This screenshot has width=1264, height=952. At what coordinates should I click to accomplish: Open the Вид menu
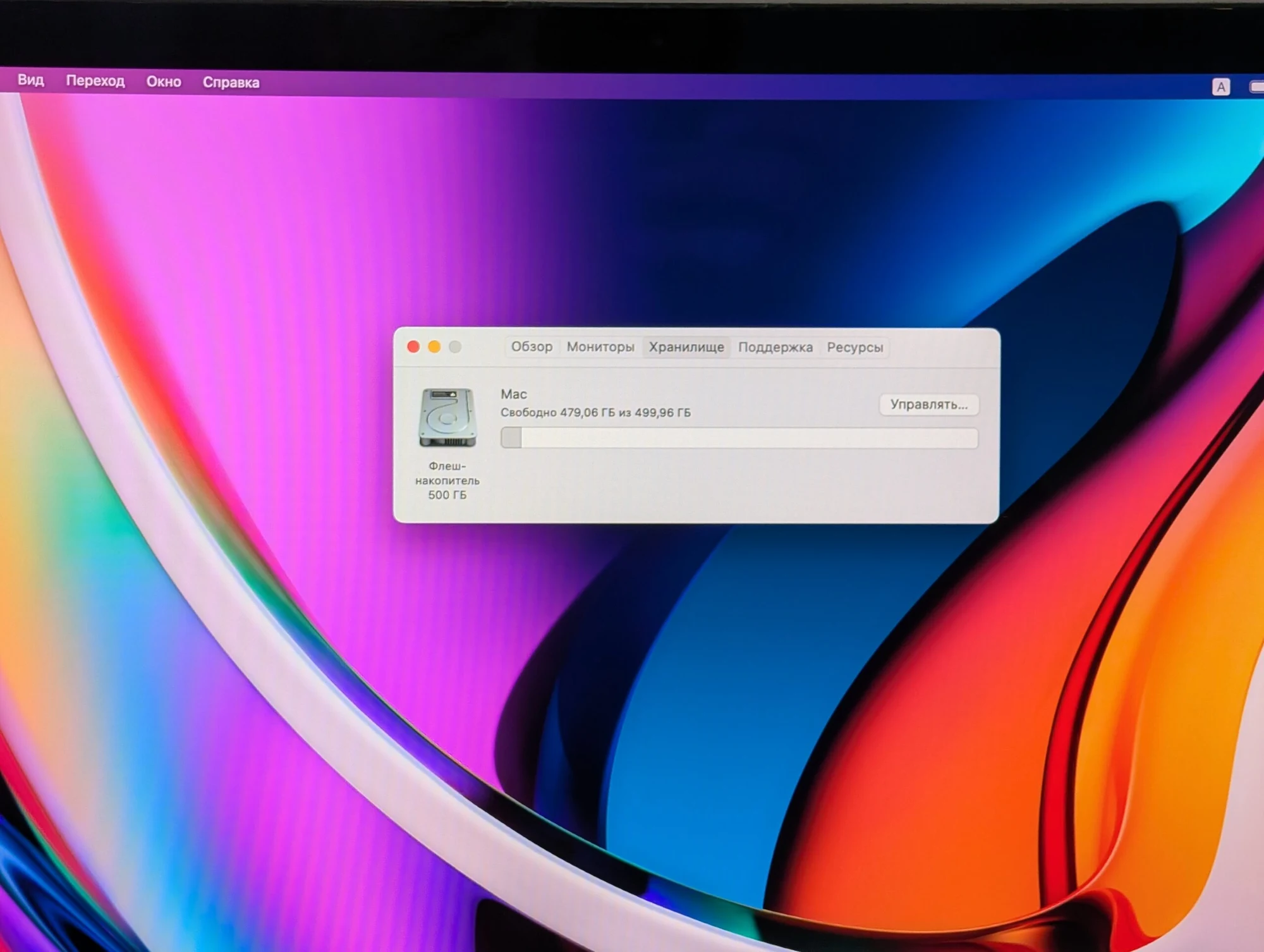pyautogui.click(x=30, y=80)
